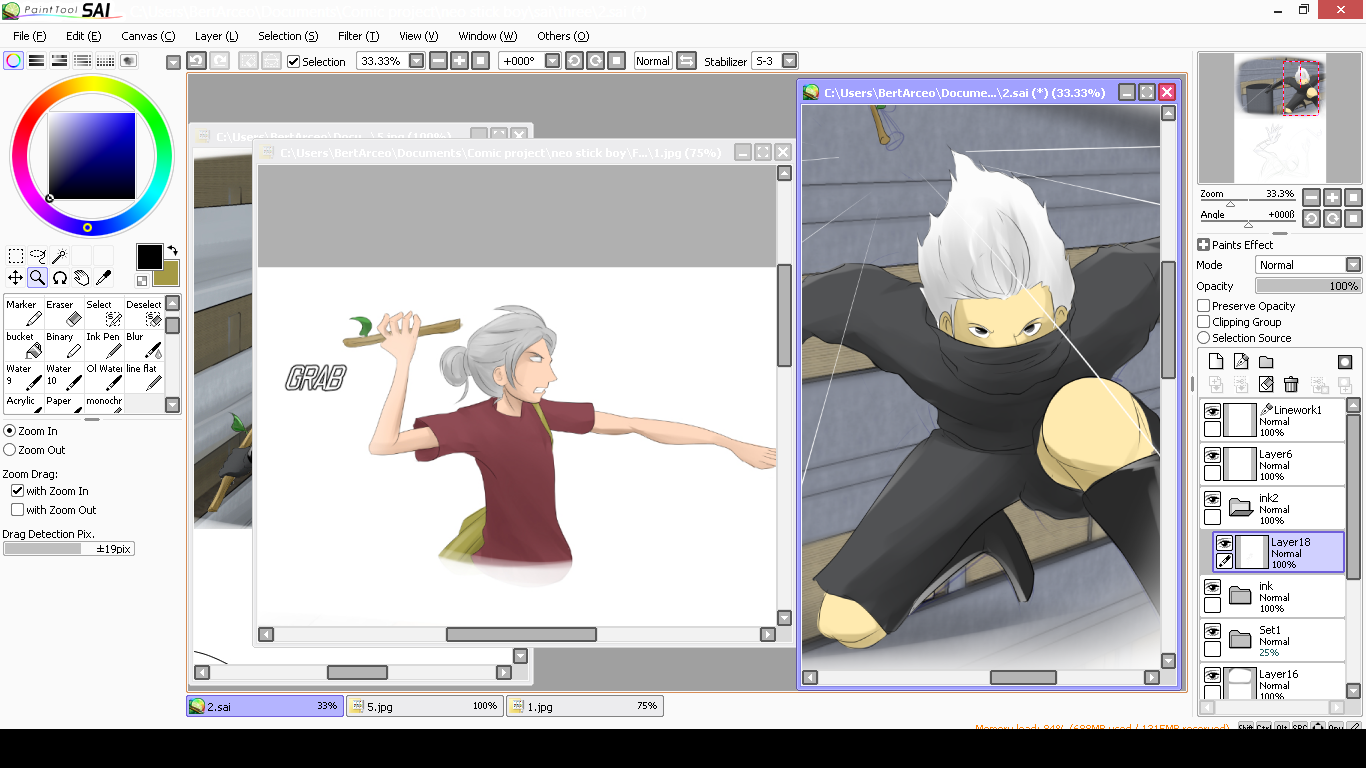
Task: Open the Filter menu
Action: tap(358, 36)
